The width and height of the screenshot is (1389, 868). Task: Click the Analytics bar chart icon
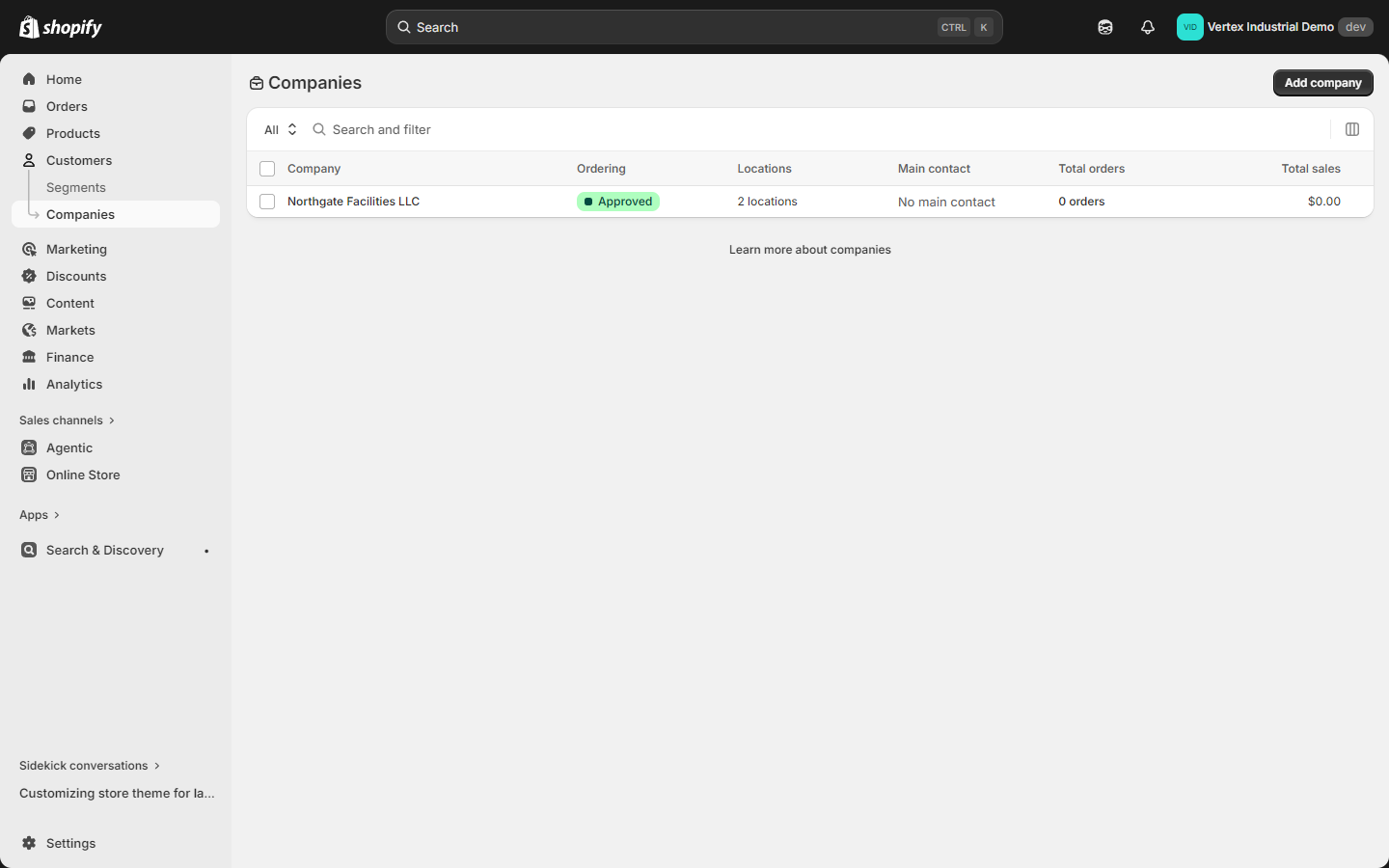(x=29, y=384)
